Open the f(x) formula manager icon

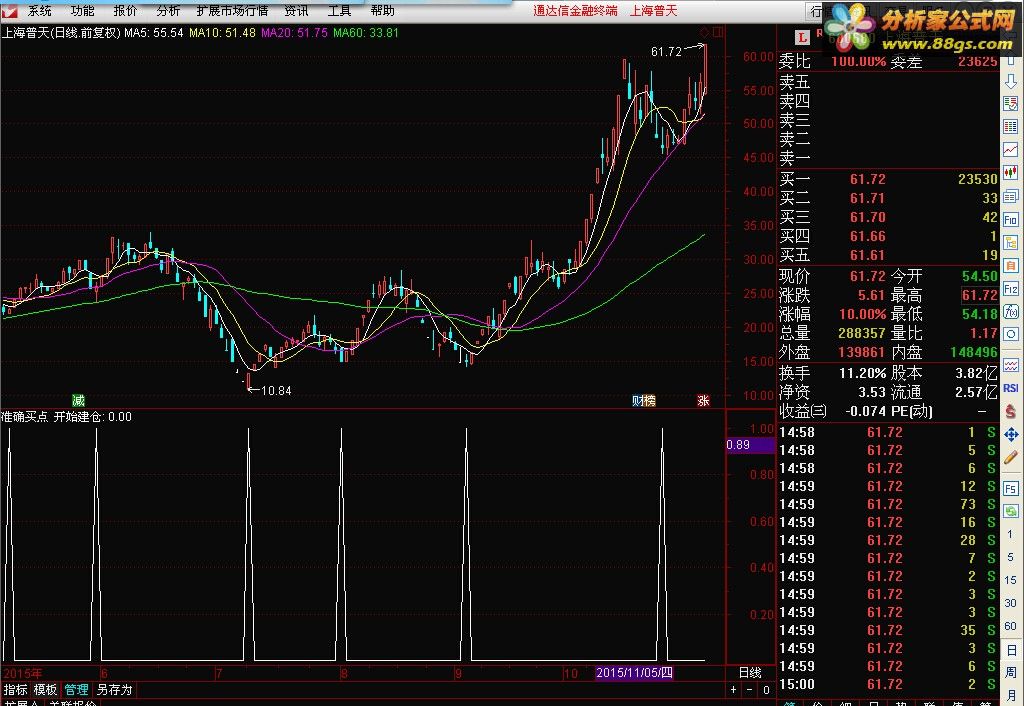1010,312
